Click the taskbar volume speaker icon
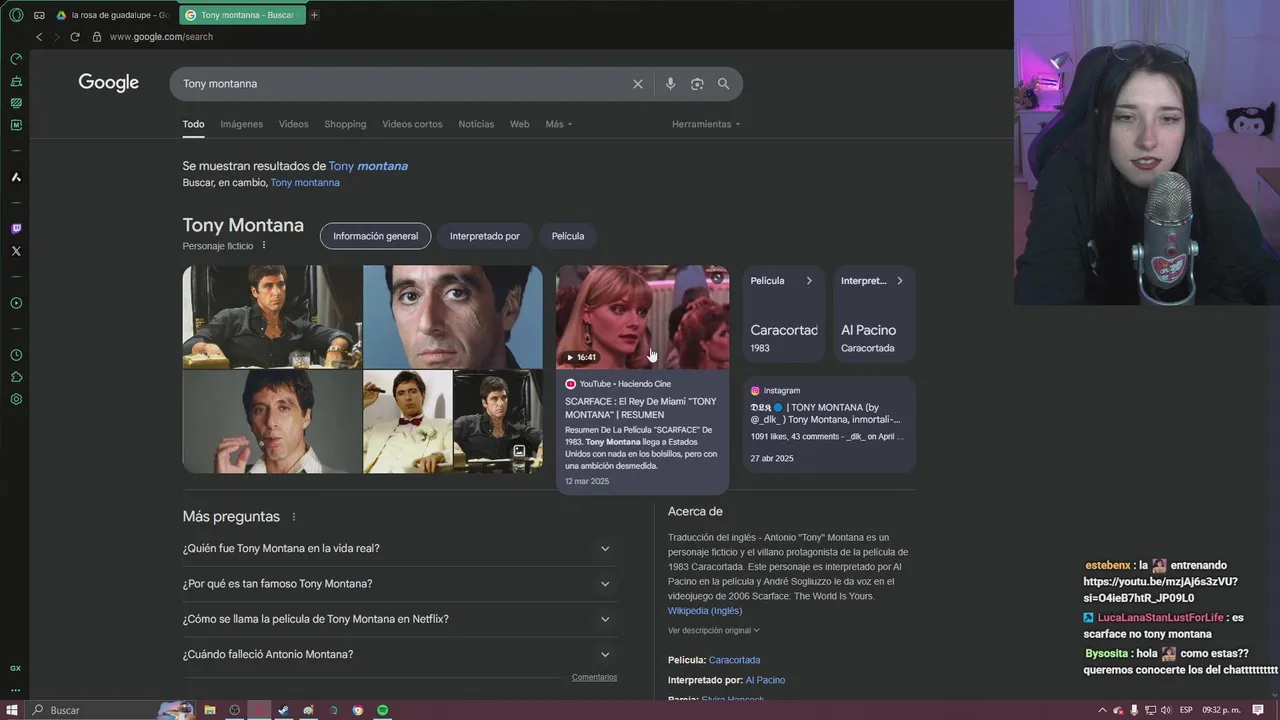 (1166, 710)
